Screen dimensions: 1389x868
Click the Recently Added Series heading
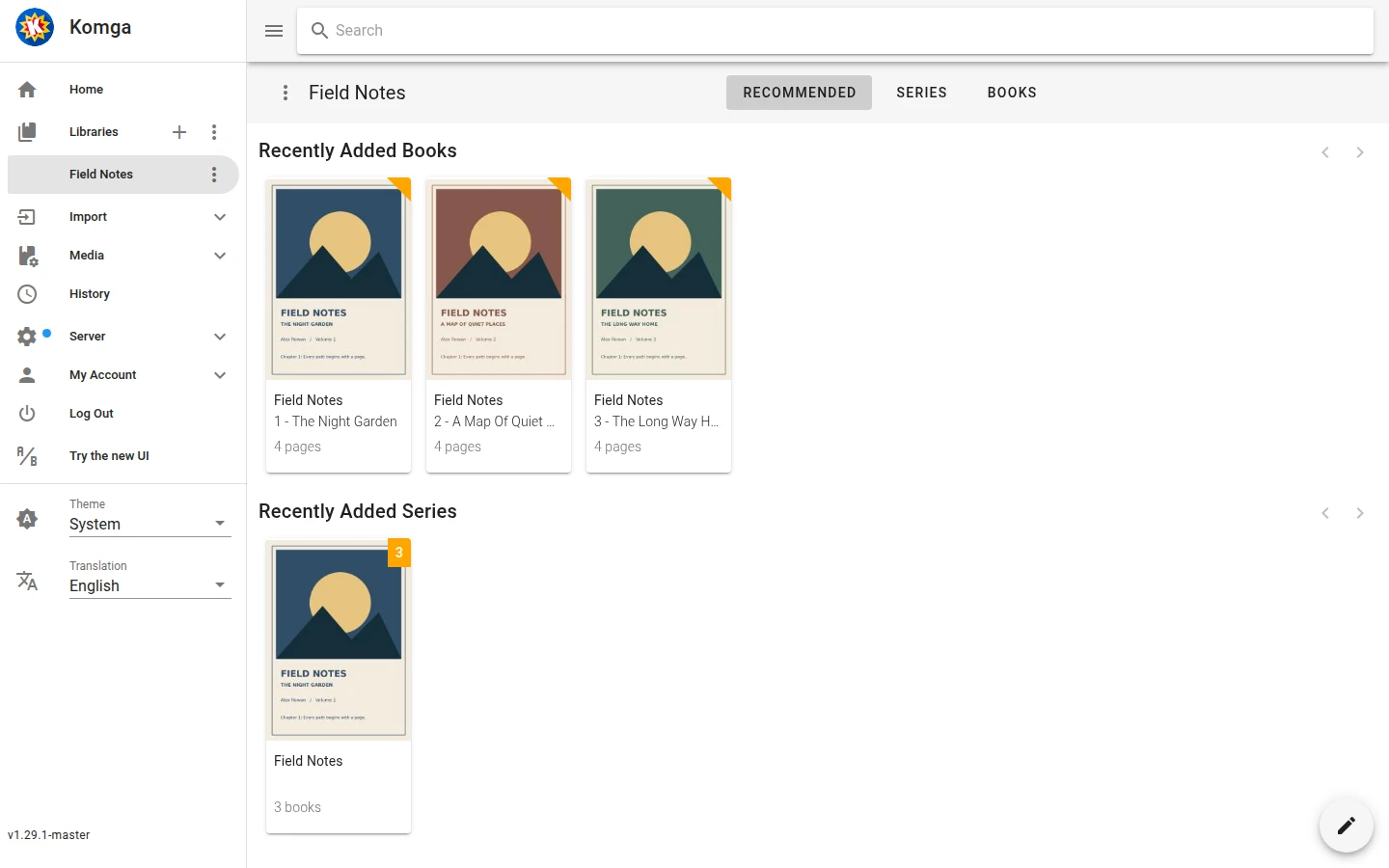point(358,511)
